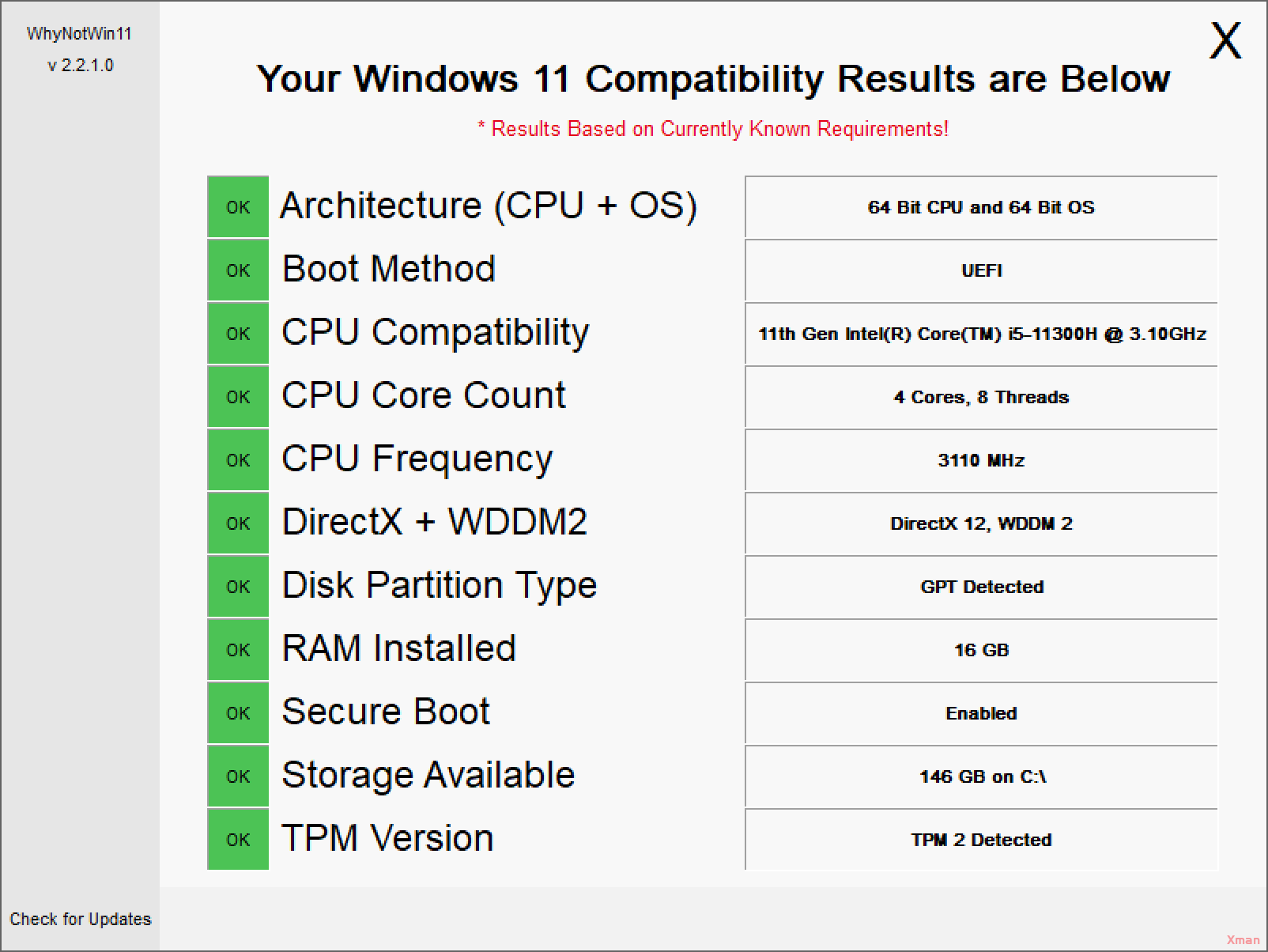The height and width of the screenshot is (952, 1268).
Task: Click the OK badge for Disk Partition Type
Action: click(237, 586)
